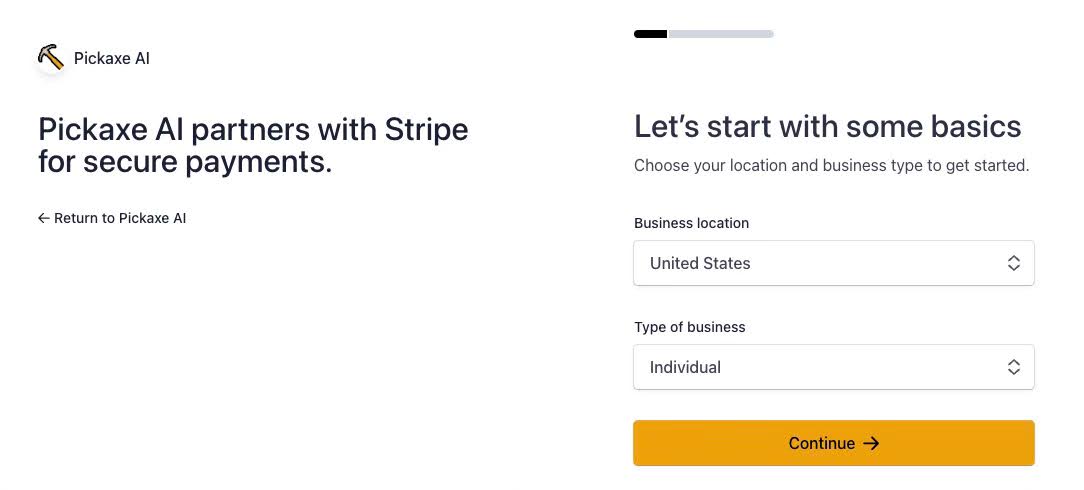Click the Type of business field label
This screenshot has width=1084, height=490.
point(689,327)
